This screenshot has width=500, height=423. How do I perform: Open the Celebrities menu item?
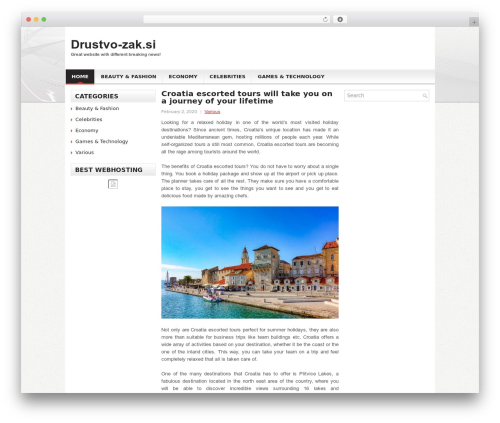coord(227,77)
